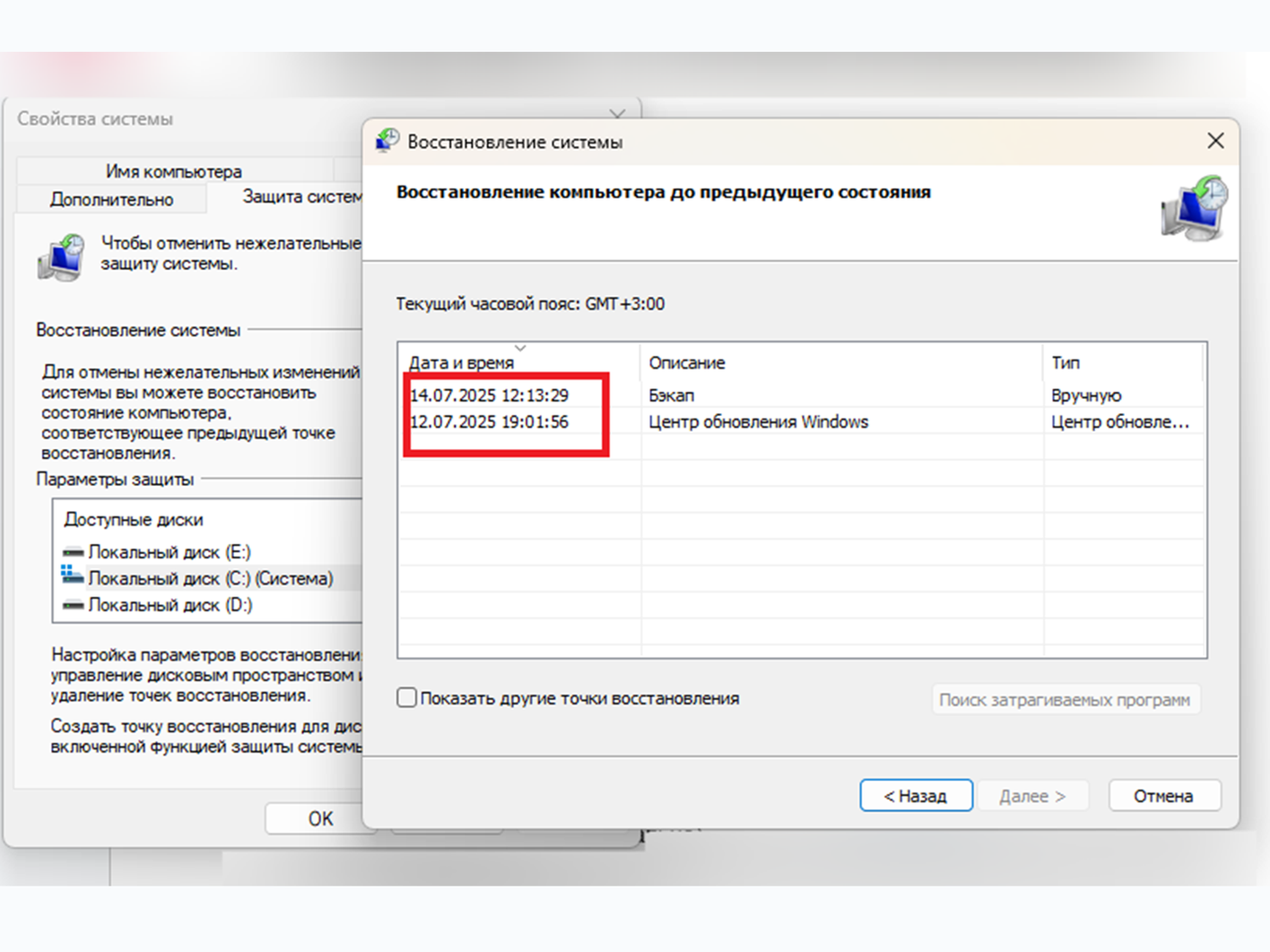Click the System Protection monitor icon
The height and width of the screenshot is (952, 1270).
click(61, 256)
